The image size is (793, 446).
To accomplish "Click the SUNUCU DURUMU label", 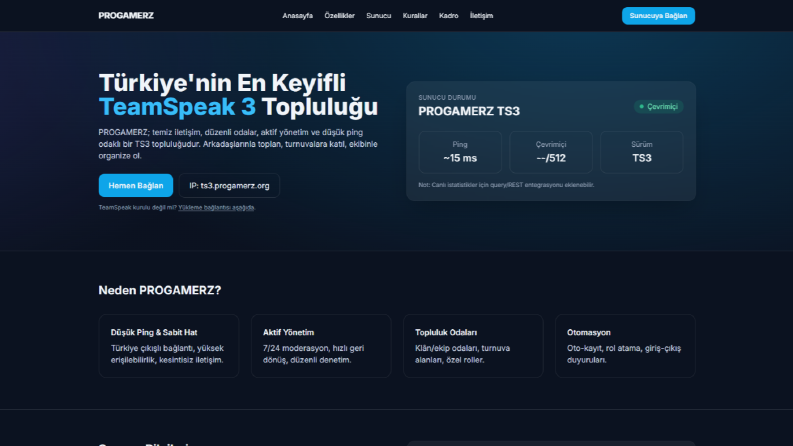I will [x=447, y=98].
